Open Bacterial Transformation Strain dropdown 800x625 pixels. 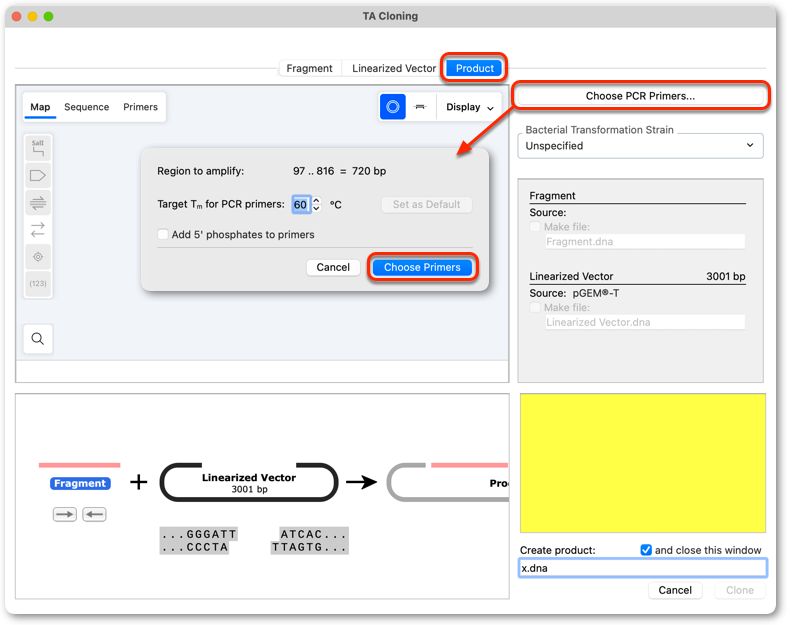[x=640, y=146]
